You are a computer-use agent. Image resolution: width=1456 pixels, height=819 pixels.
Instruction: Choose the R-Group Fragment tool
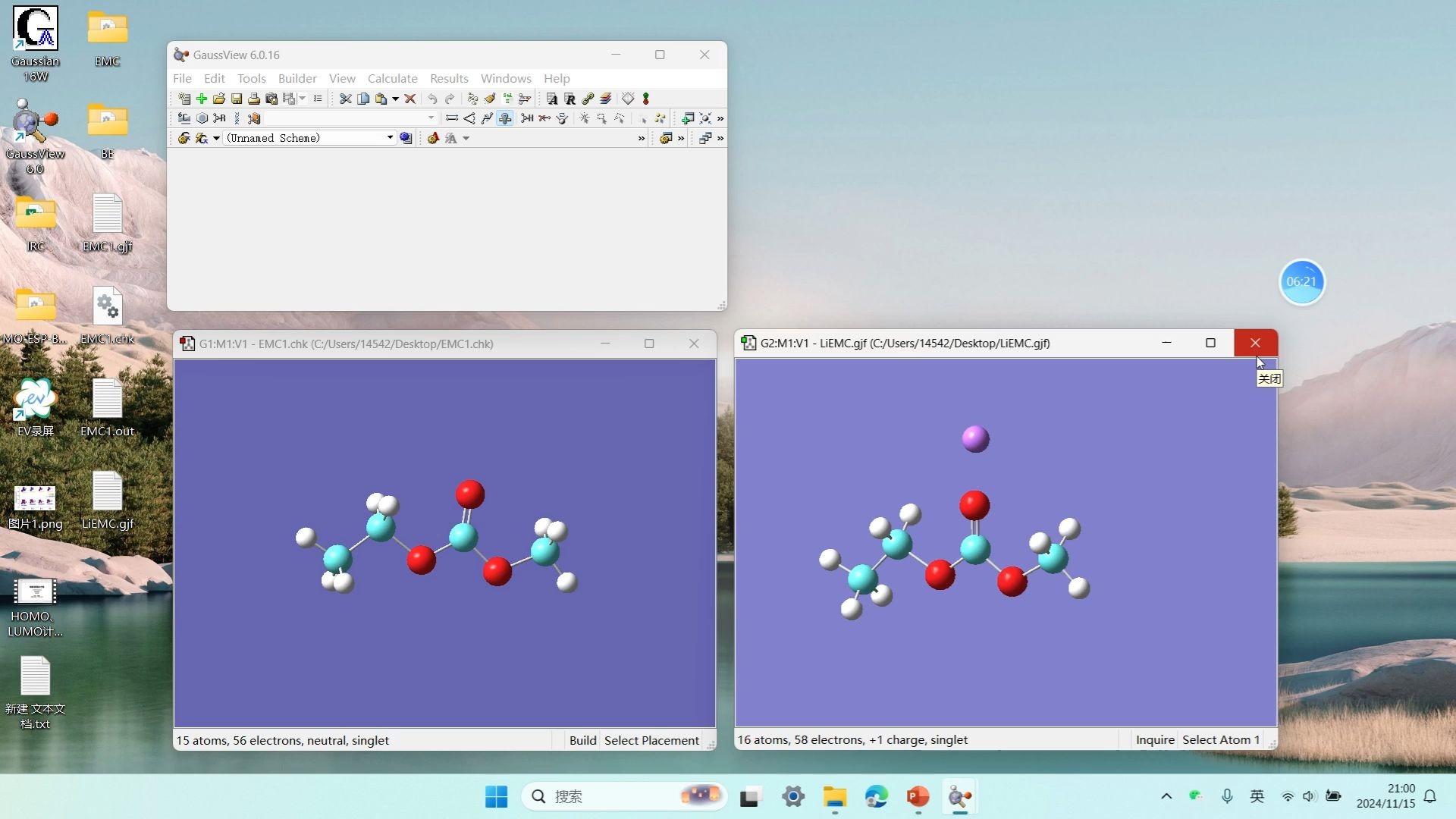[x=219, y=118]
